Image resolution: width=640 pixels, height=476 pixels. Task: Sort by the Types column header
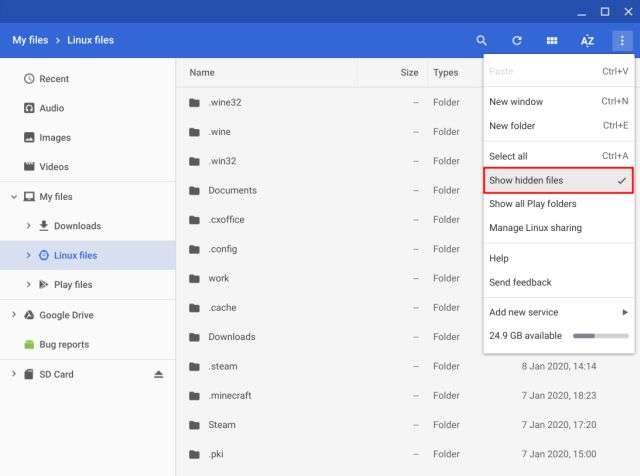pos(446,73)
